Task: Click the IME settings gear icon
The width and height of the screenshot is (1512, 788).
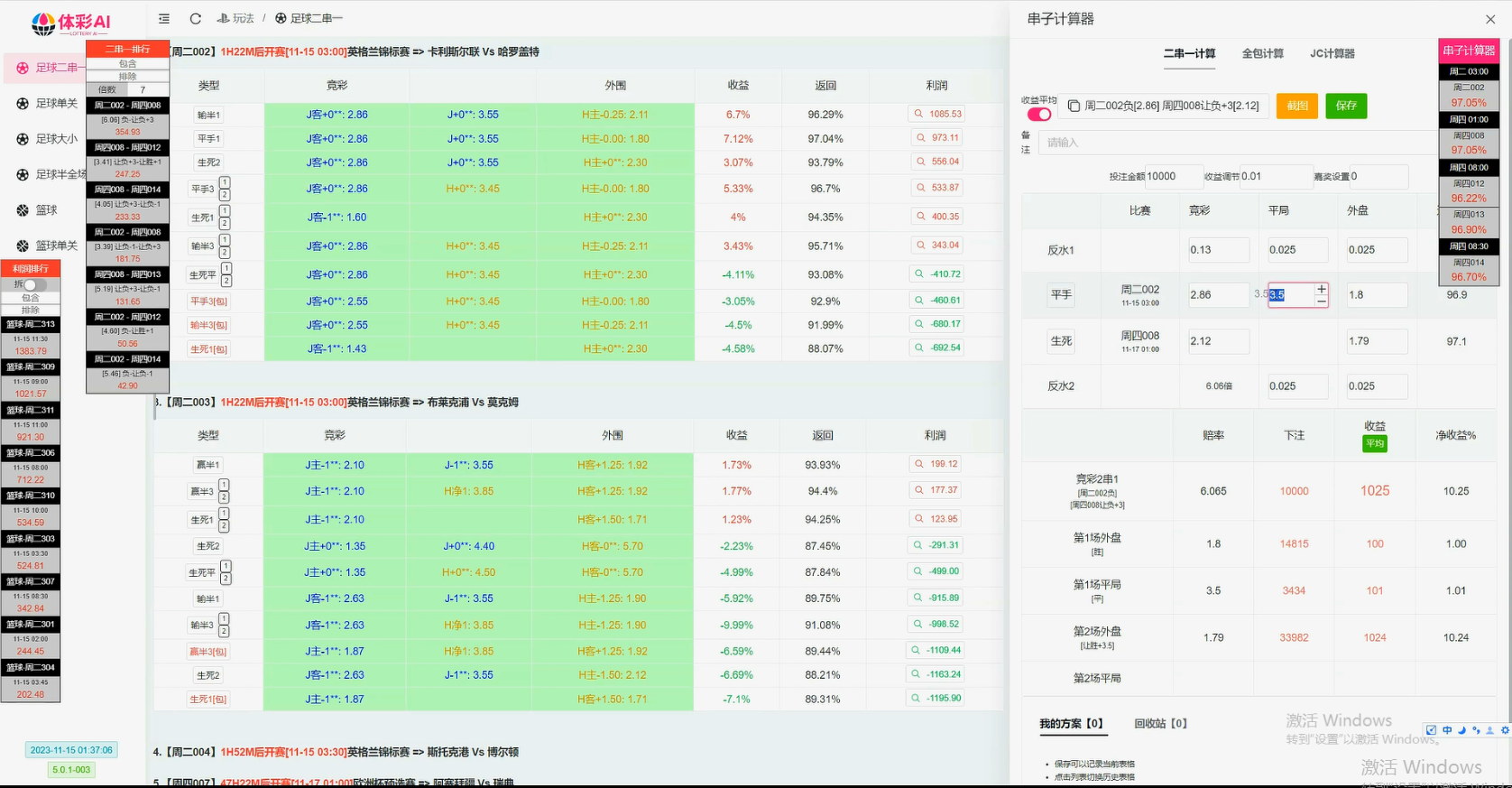Action: 1504,730
